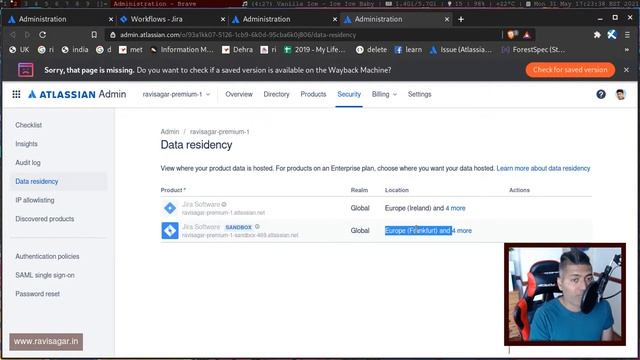Screen dimensions: 640x360
Task: Click the Atlassian Admin logo
Action: [77, 94]
